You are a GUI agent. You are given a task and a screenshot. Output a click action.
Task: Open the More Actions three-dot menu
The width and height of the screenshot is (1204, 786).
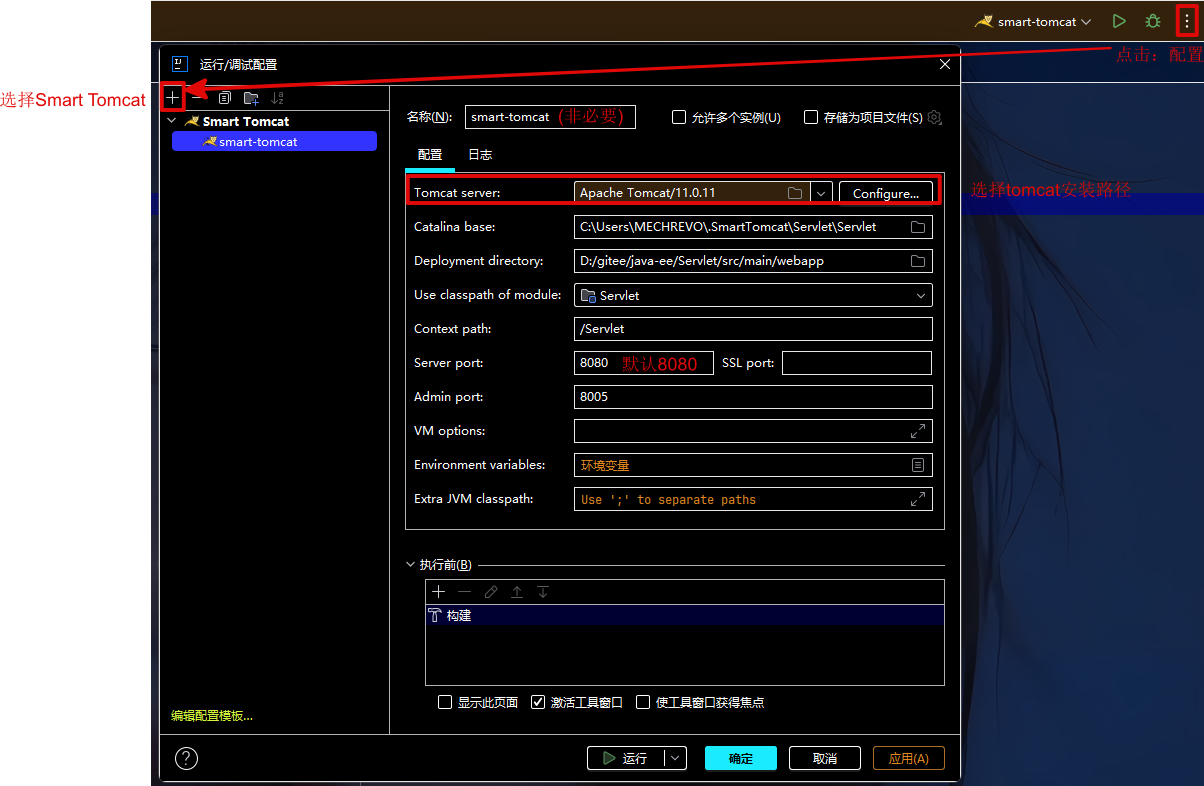pos(1186,21)
